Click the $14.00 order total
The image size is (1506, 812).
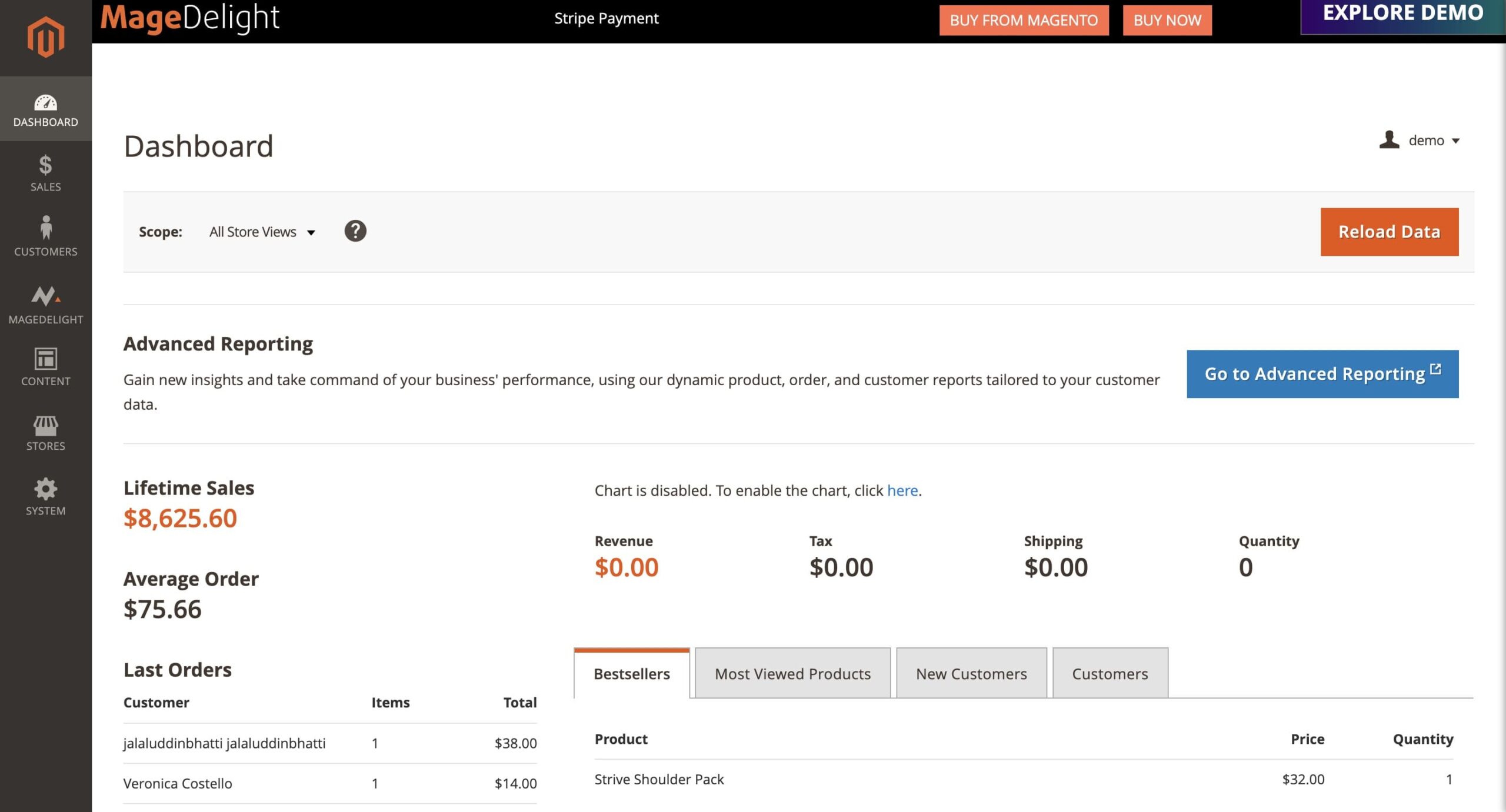[x=515, y=783]
